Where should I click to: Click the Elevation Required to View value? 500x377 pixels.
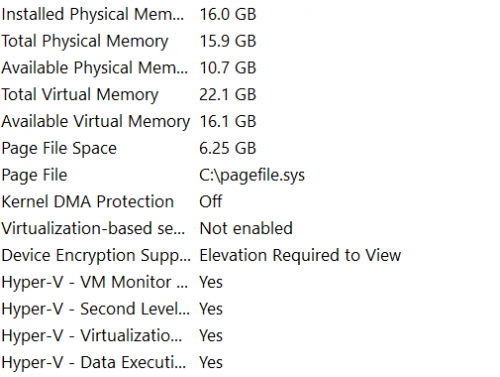(300, 256)
